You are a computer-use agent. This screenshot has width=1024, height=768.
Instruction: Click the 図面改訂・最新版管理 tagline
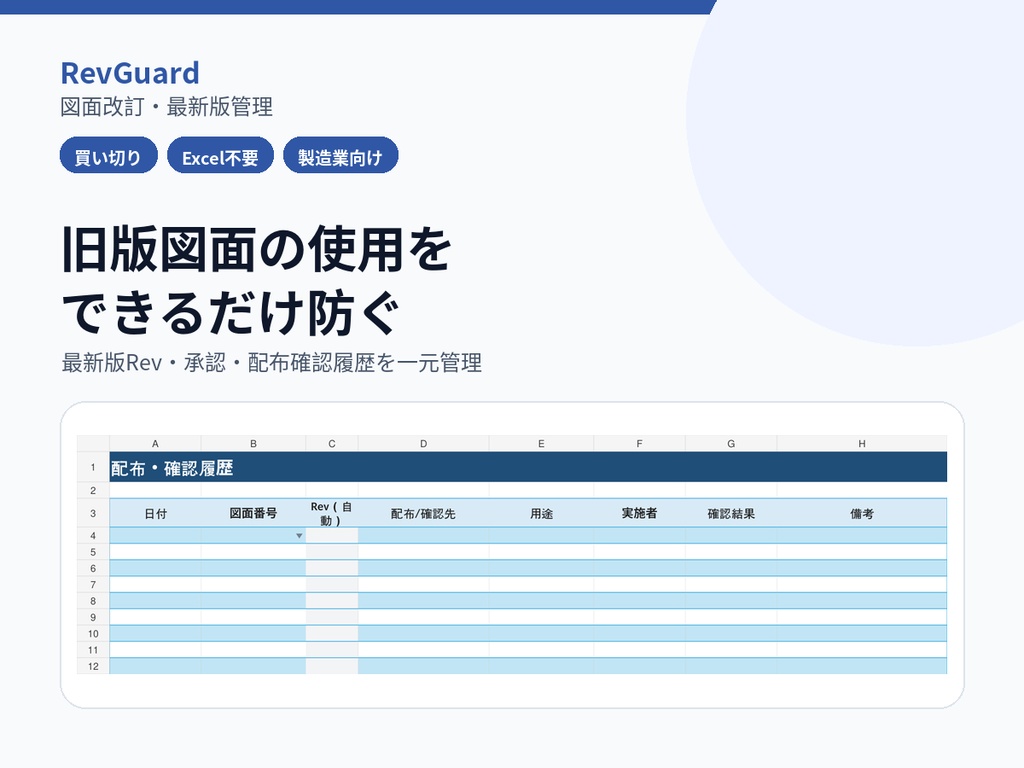(x=167, y=106)
